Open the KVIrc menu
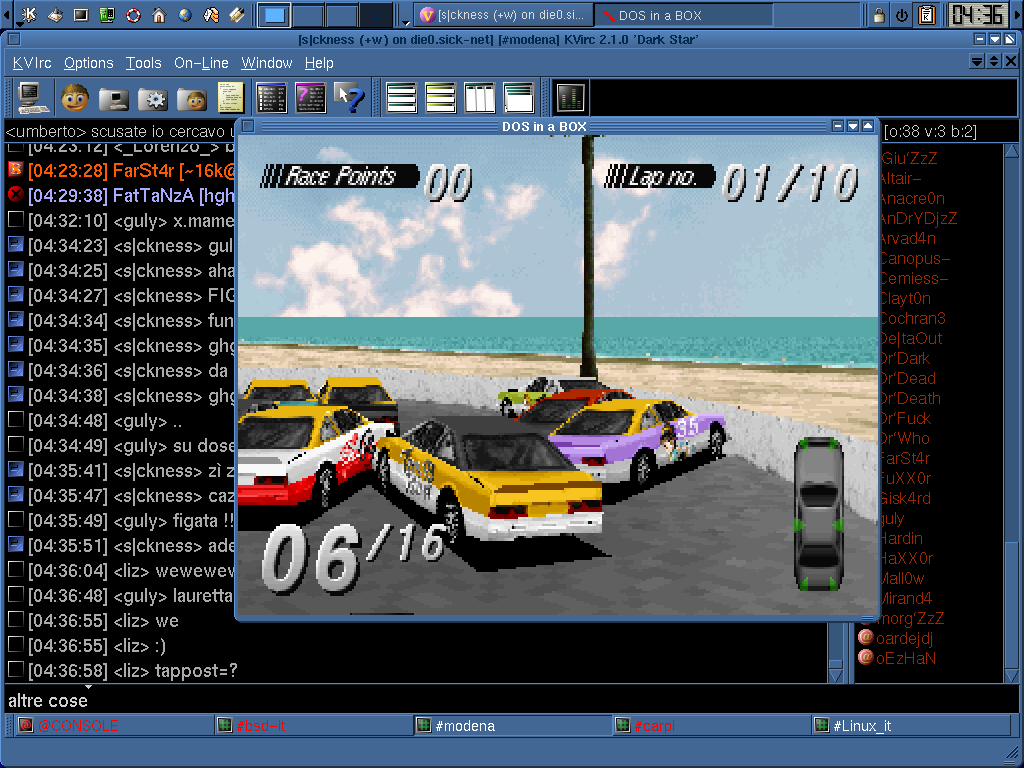 [x=32, y=63]
